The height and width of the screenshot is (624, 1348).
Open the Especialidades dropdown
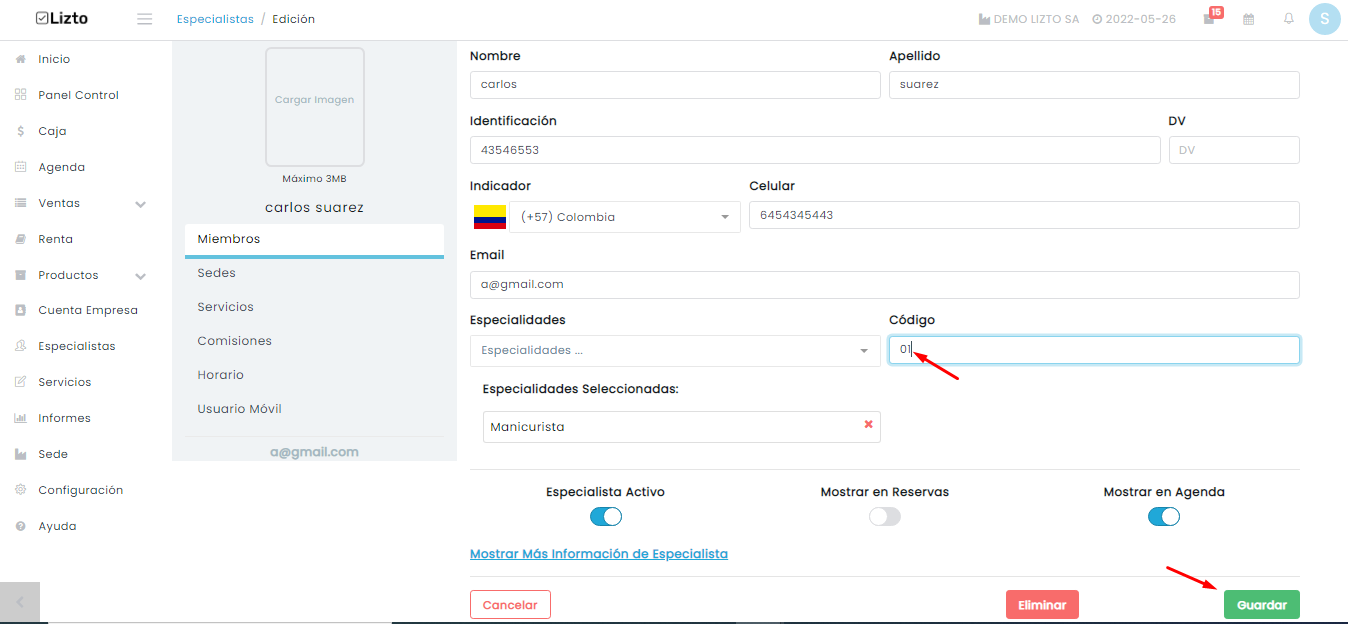[675, 351]
